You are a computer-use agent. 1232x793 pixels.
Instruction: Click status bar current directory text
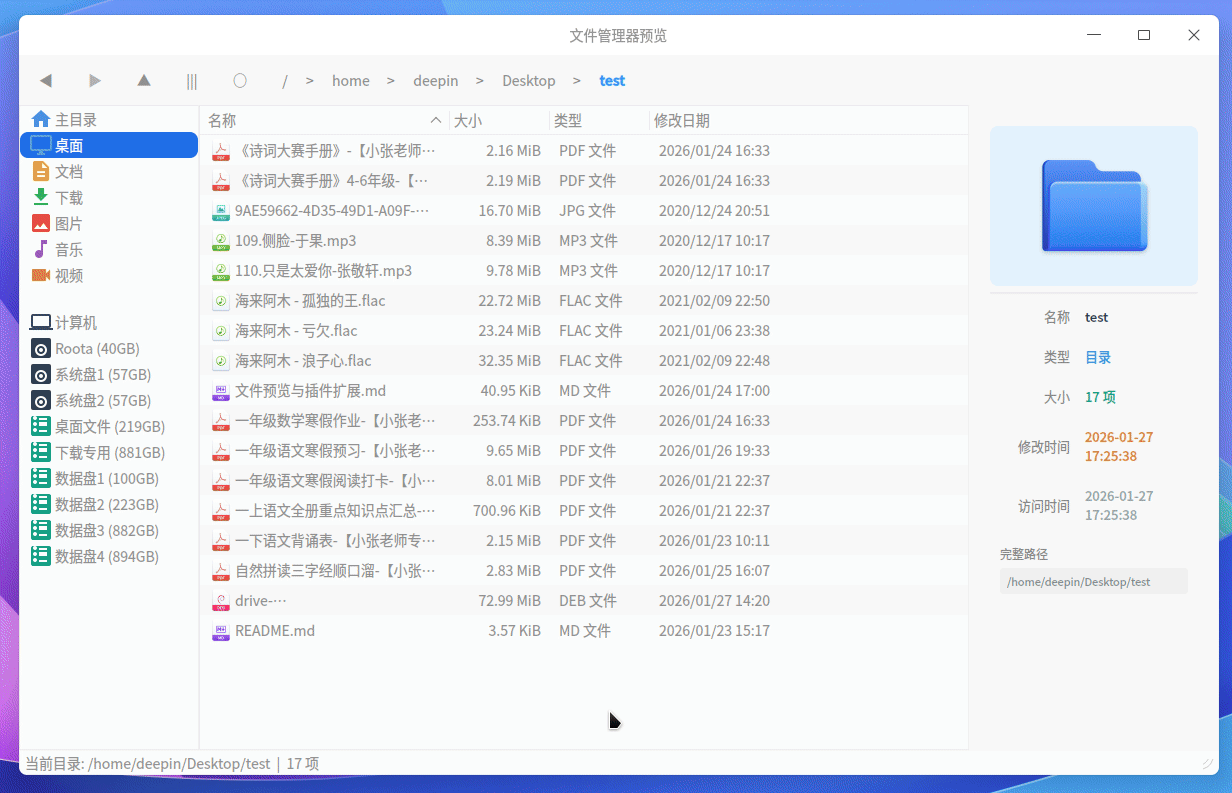172,763
